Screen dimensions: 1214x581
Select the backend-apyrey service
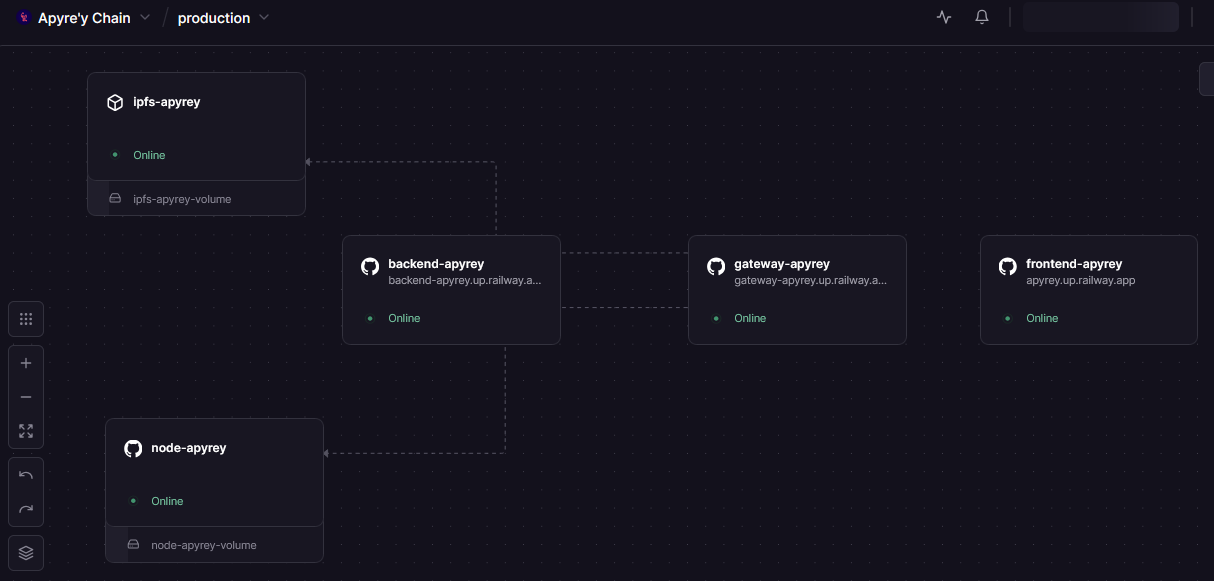[436, 264]
